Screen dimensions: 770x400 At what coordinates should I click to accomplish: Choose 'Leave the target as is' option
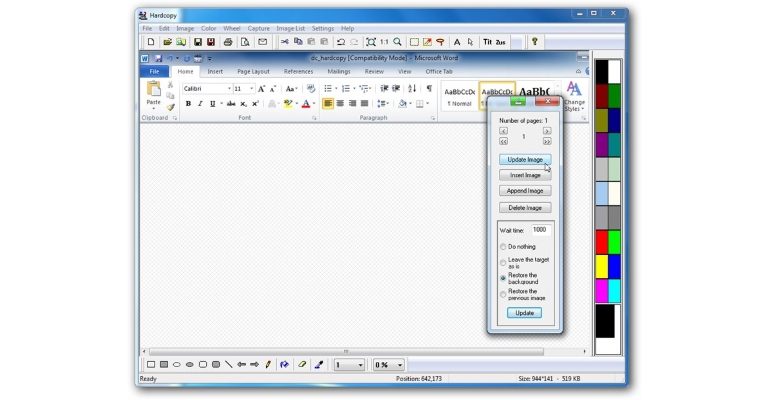pyautogui.click(x=503, y=262)
